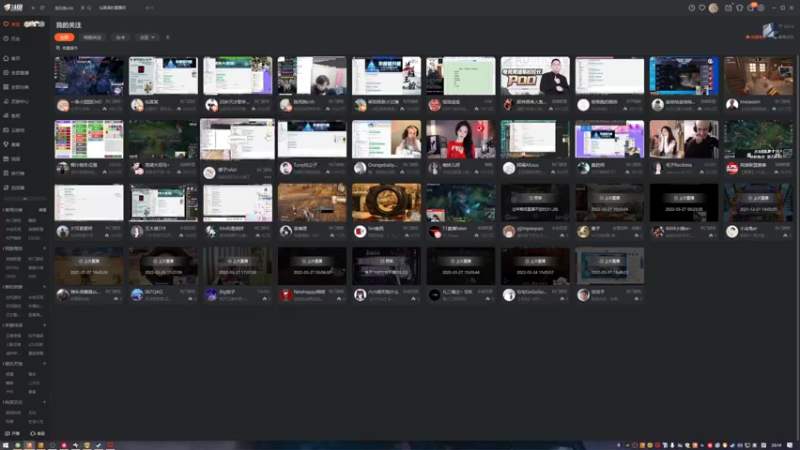This screenshot has width=800, height=450.
Task: Click the refresh icon in title bar
Action: [x=42, y=8]
